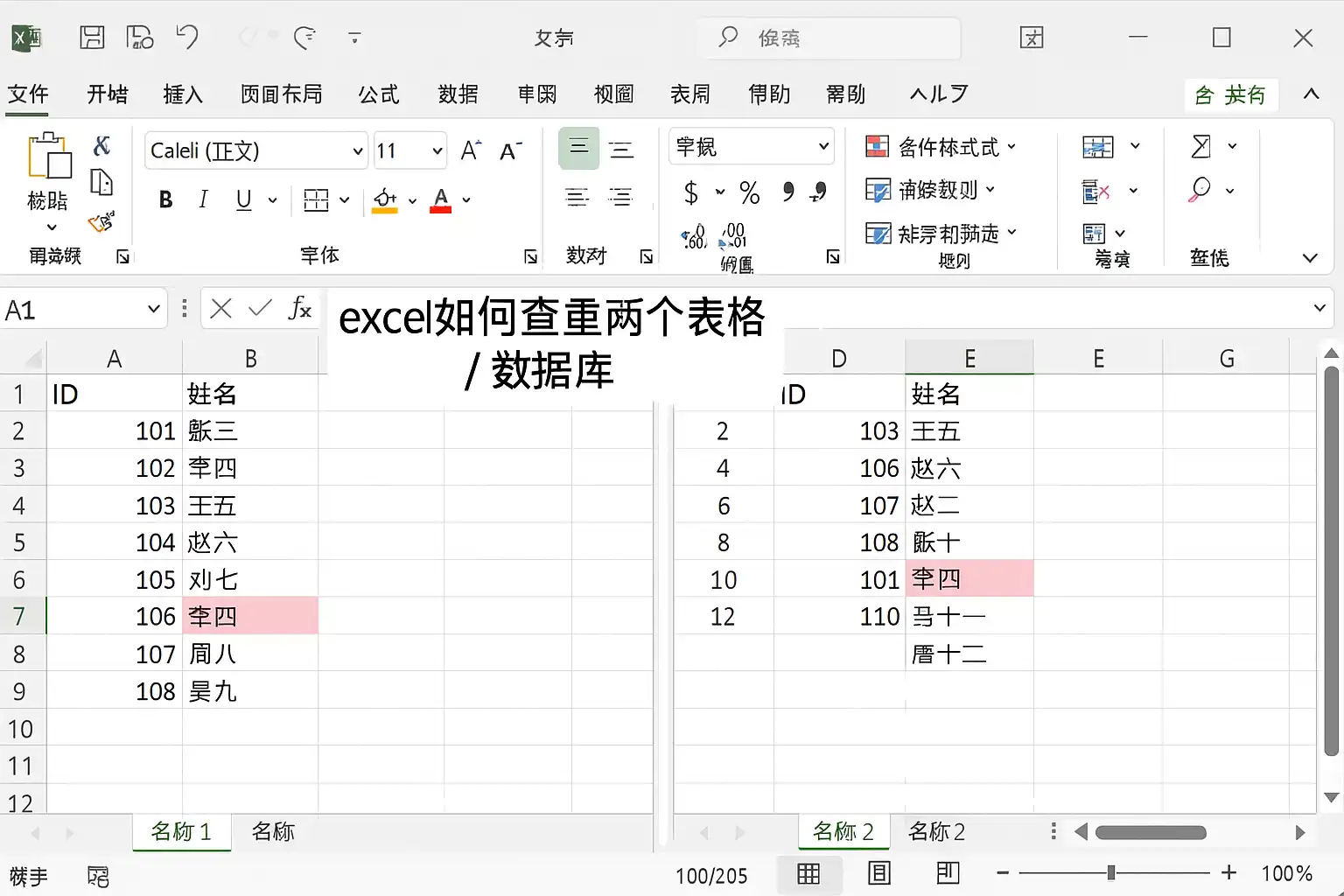Viewport: 1344px width, 896px height.
Task: Switch to Page Break Preview in the status bar
Action: click(948, 873)
